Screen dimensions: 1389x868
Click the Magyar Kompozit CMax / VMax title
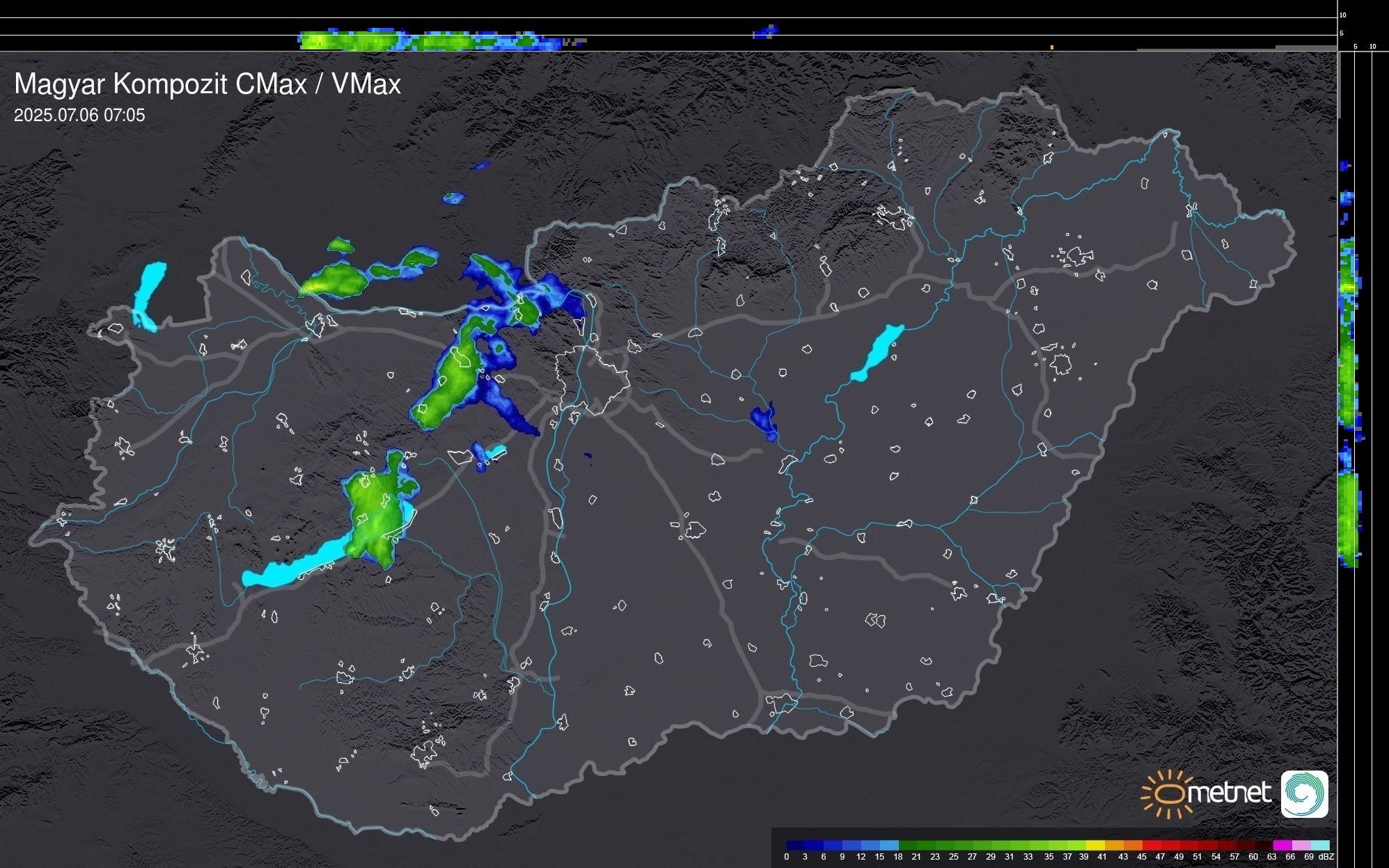(x=207, y=84)
